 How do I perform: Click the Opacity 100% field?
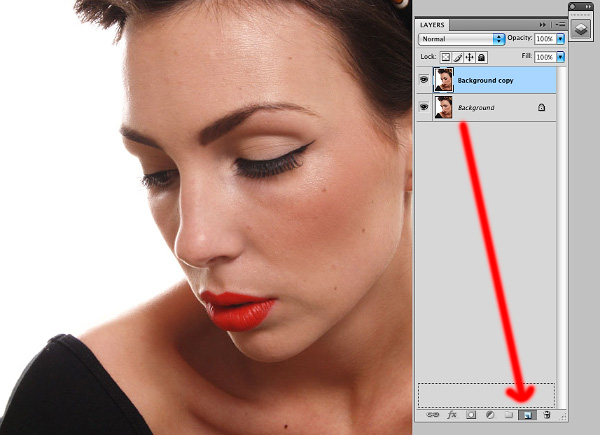(545, 39)
